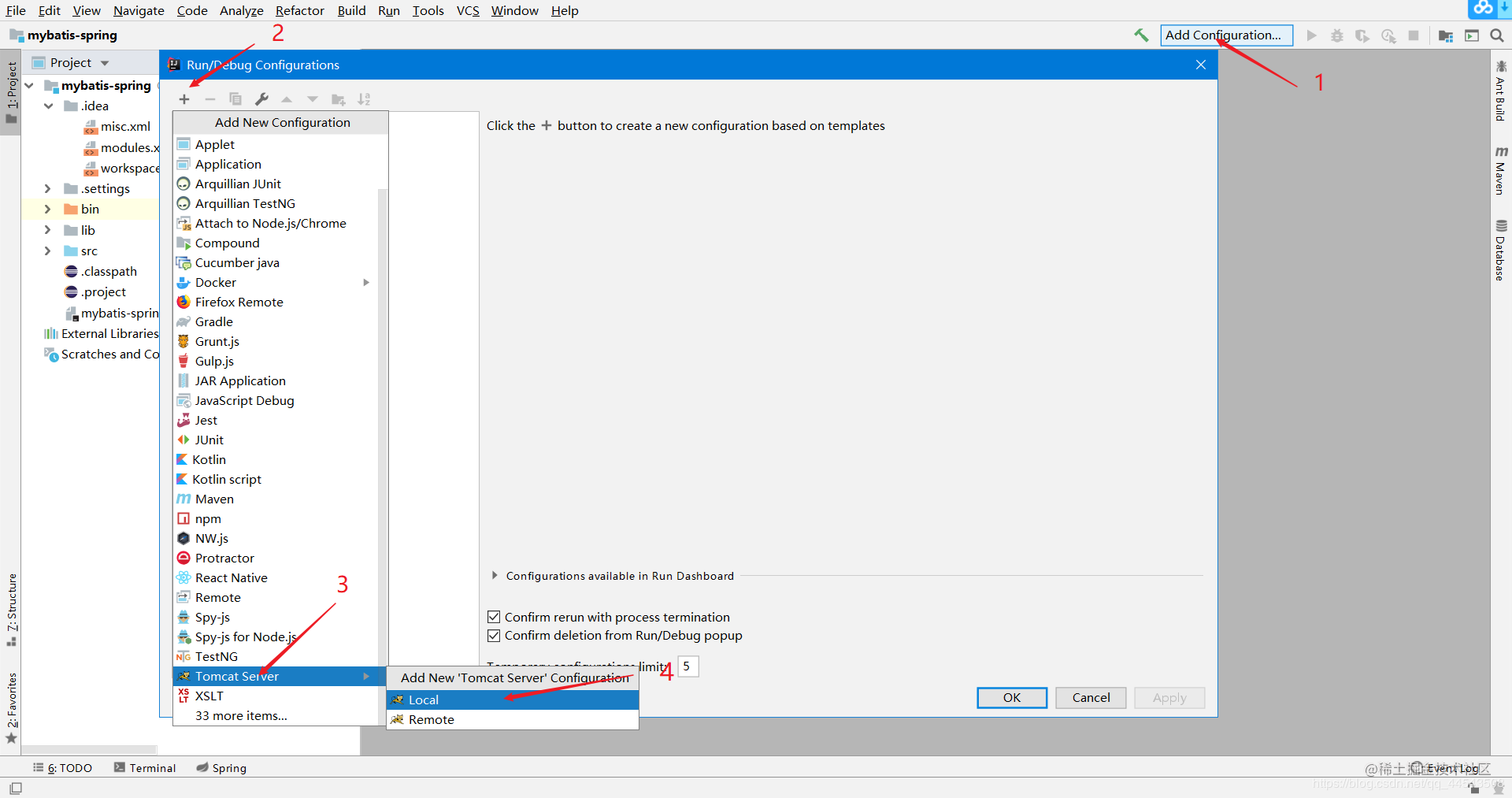This screenshot has width=1512, height=798.
Task: Click the Search Everywhere magnifier icon
Action: pyautogui.click(x=1497, y=35)
